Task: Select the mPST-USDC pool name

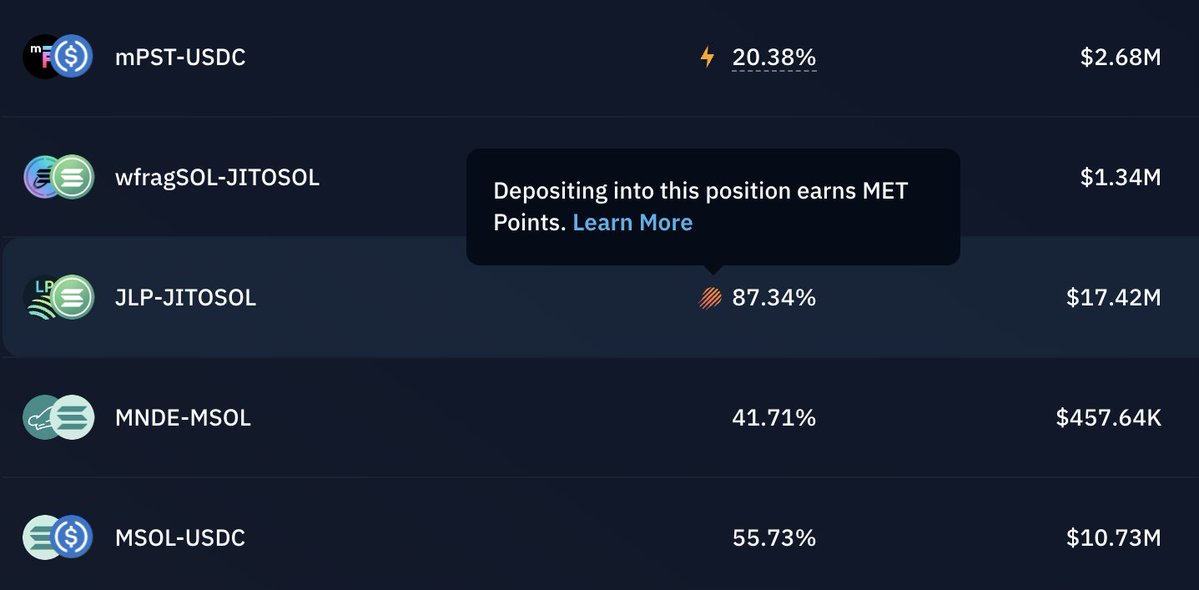Action: point(180,57)
